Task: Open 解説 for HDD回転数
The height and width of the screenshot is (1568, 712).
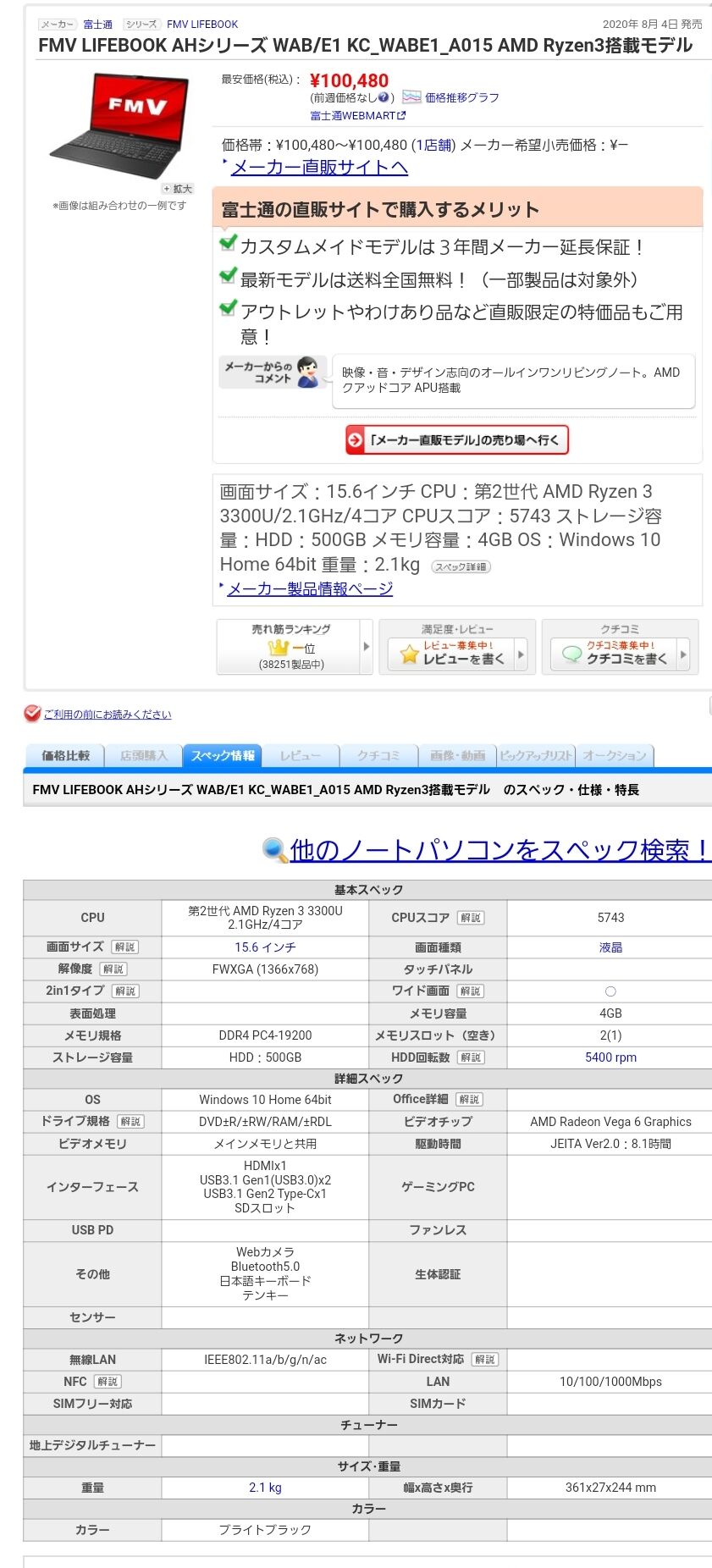Action: 471,1057
